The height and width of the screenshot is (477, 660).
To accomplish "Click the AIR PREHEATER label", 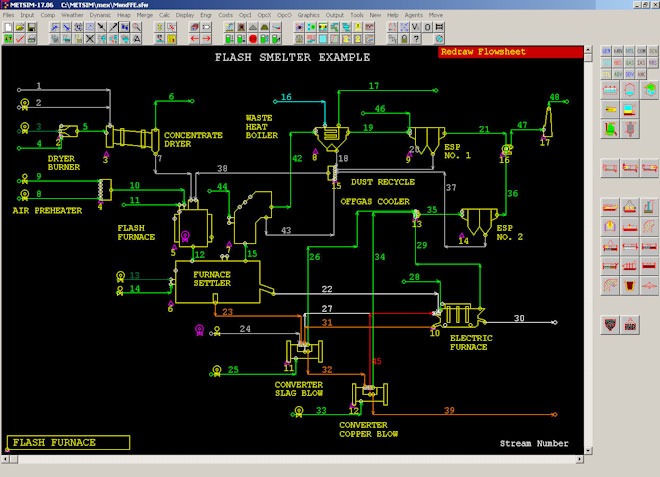I will click(x=47, y=211).
